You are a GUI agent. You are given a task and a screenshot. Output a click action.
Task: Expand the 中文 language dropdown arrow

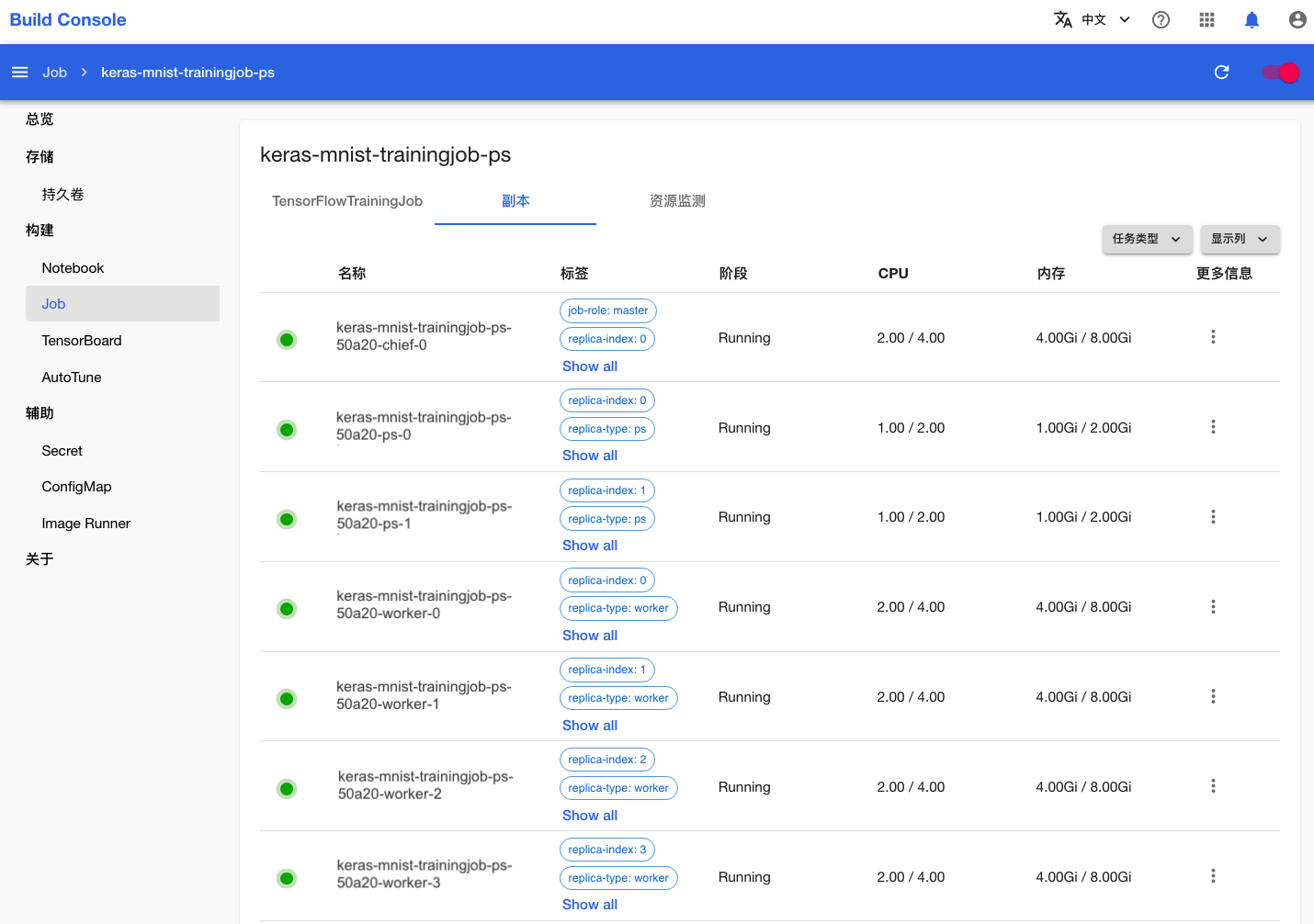(1125, 20)
